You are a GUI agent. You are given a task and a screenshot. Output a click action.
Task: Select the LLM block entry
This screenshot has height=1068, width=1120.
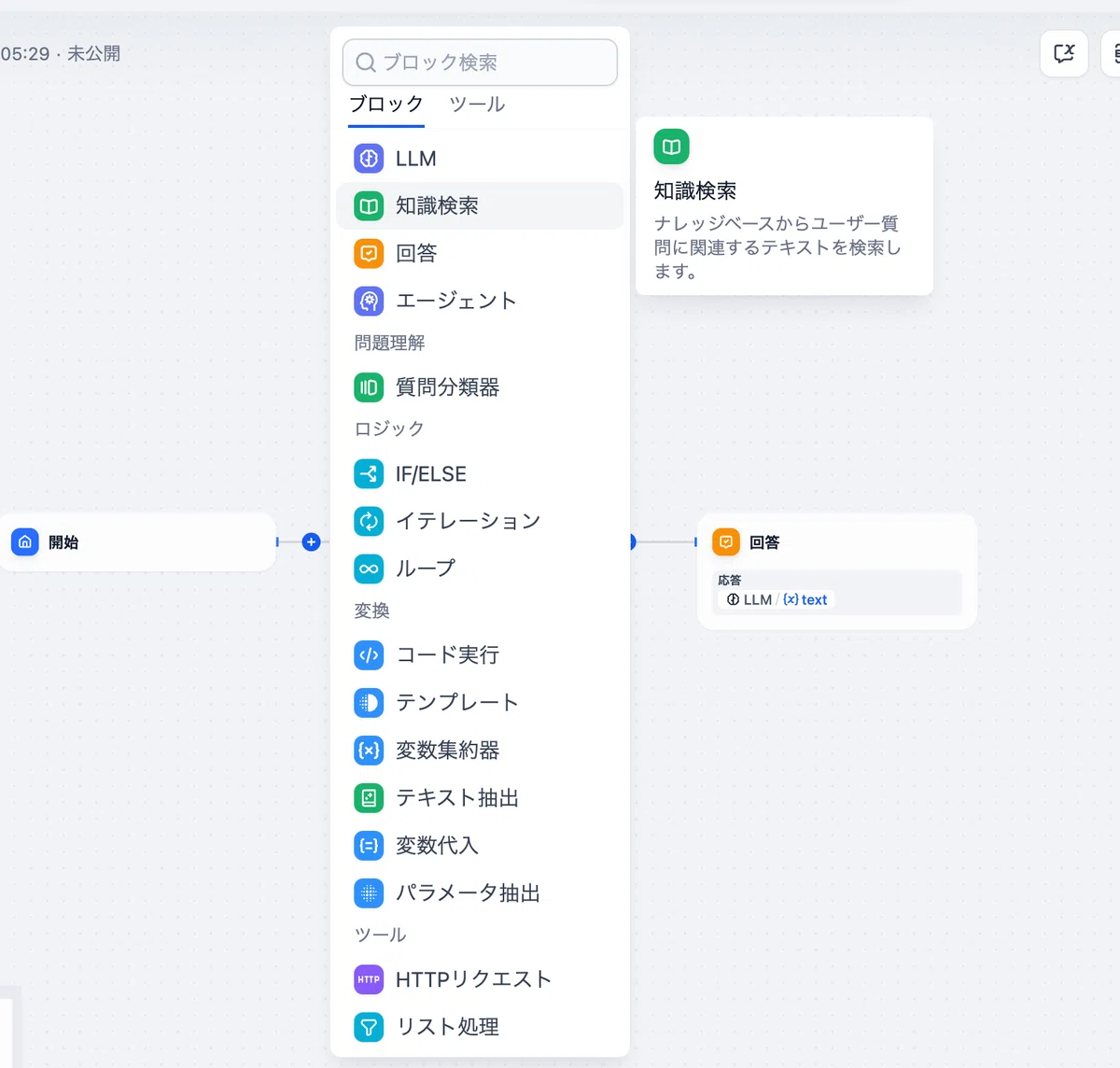(x=480, y=159)
